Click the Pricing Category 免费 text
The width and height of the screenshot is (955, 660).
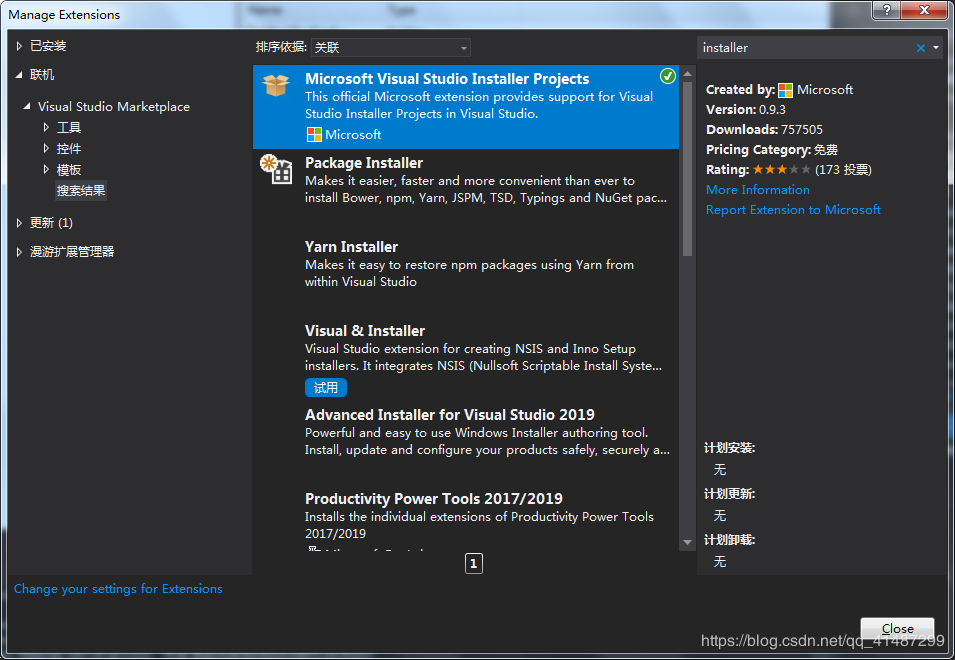coord(772,150)
